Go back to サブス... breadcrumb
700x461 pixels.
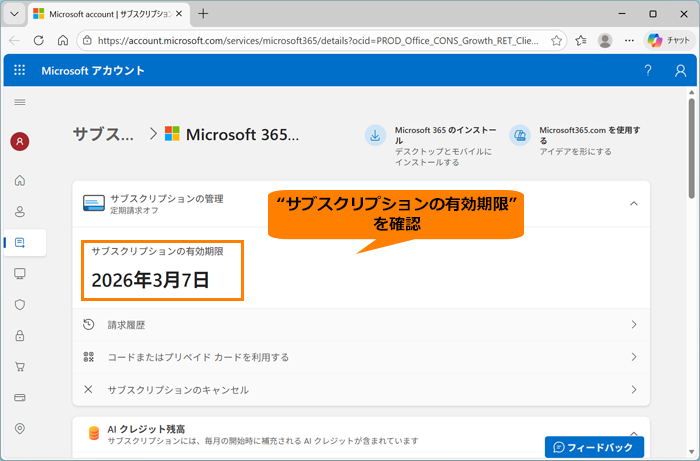pos(103,134)
